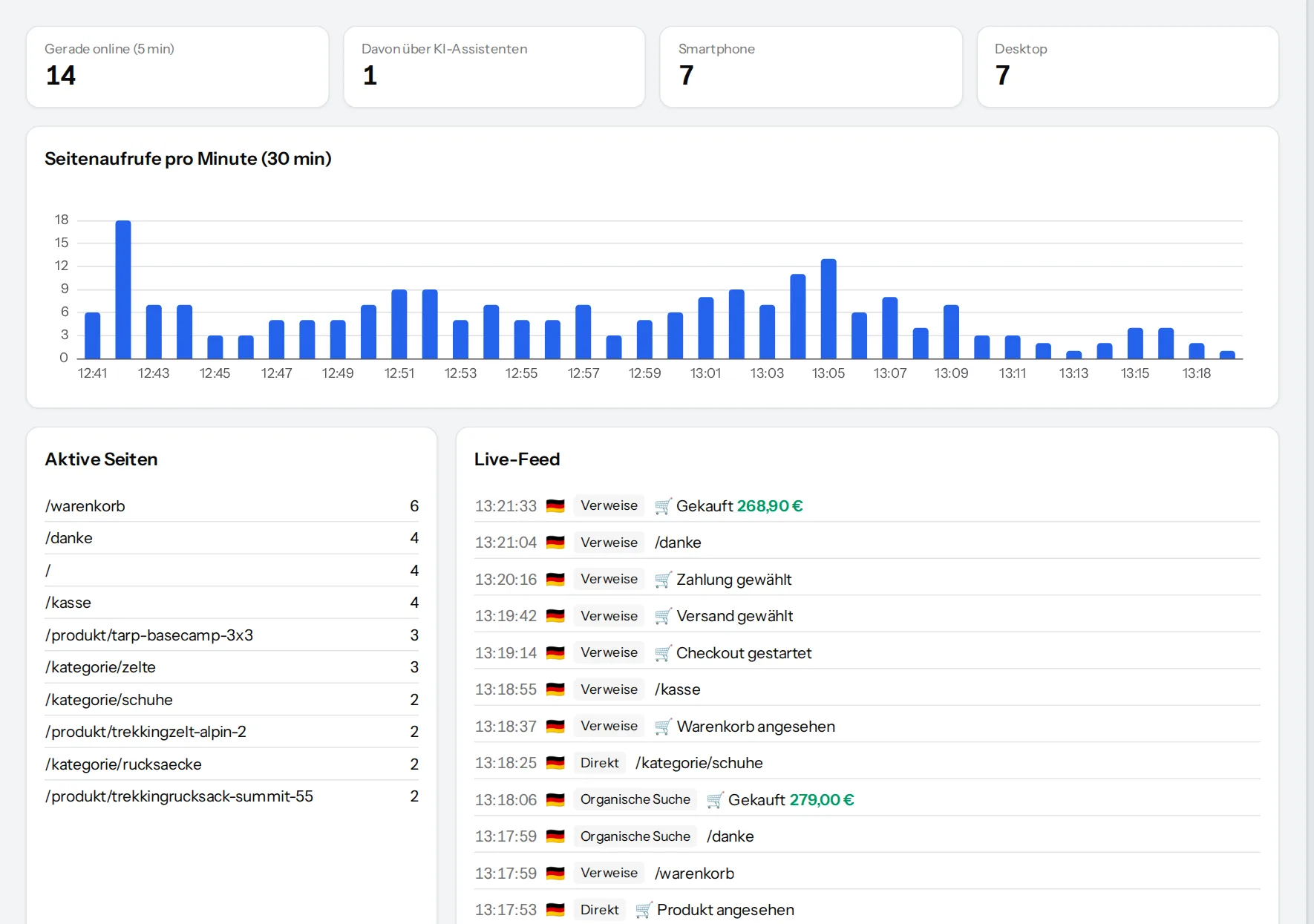Select /kategorie/rucksaecke row
The image size is (1314, 924).
pos(232,764)
